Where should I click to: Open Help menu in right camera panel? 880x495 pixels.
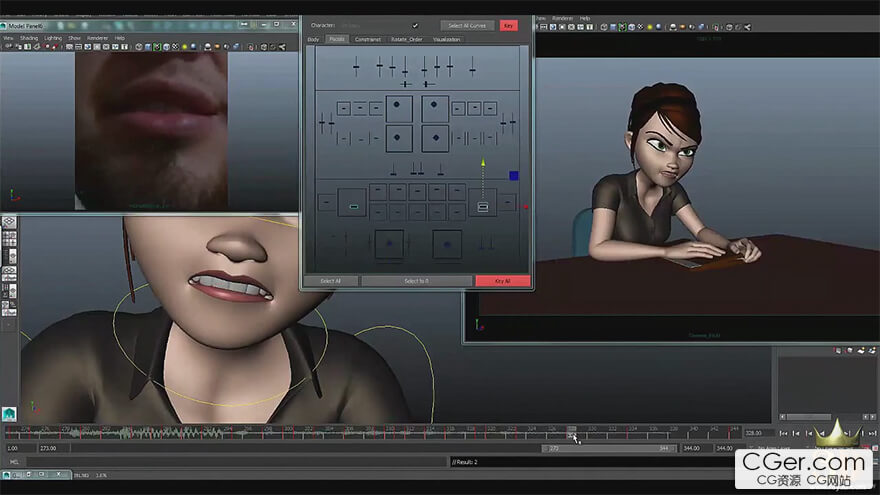point(585,19)
